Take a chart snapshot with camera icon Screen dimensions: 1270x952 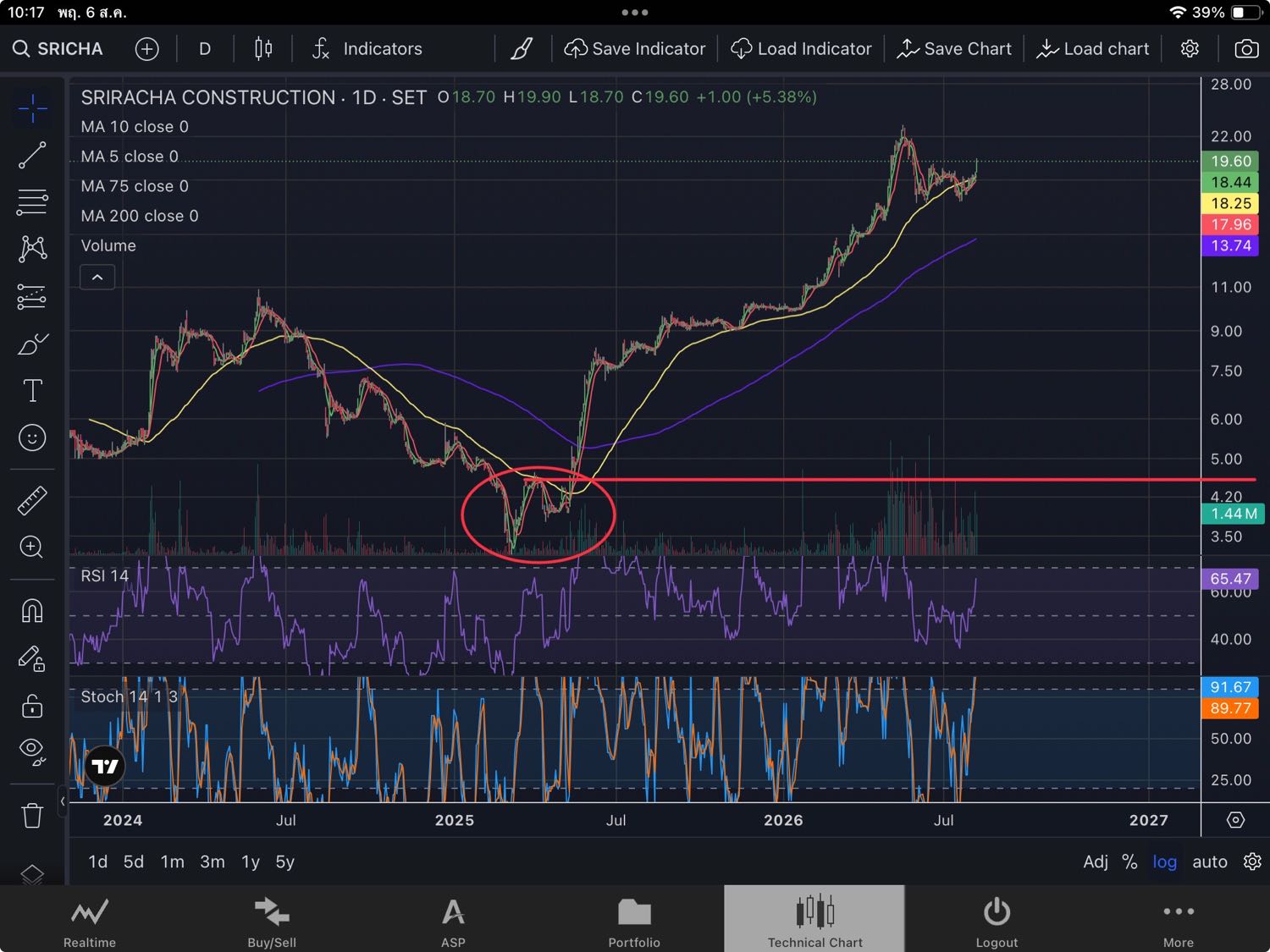click(1246, 49)
